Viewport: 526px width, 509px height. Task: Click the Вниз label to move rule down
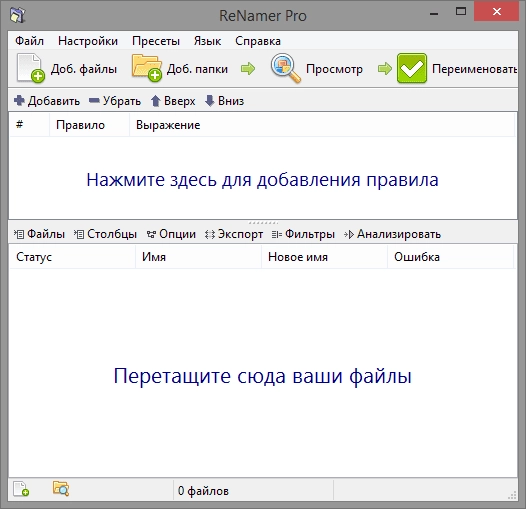231,101
